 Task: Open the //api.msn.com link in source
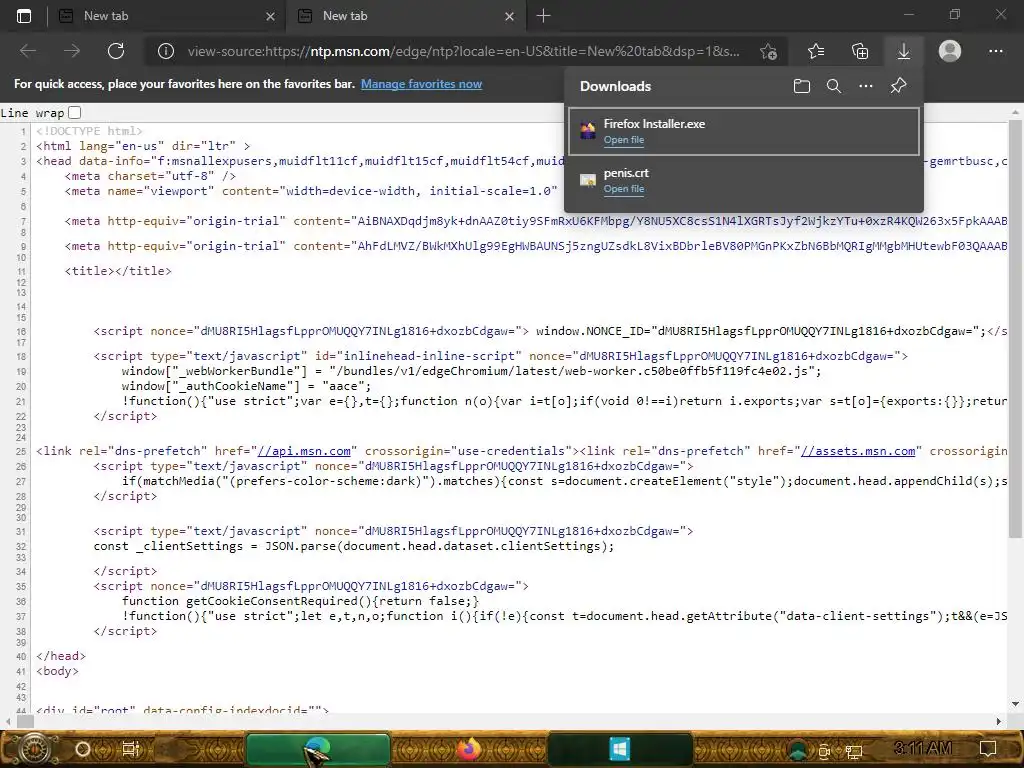304,451
